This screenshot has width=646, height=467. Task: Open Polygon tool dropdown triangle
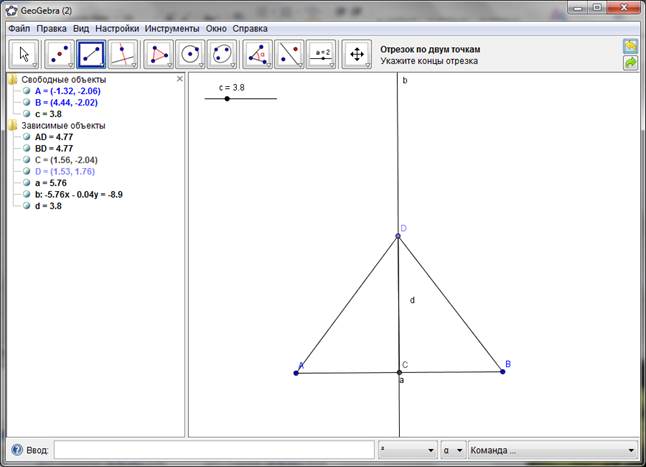[170, 65]
